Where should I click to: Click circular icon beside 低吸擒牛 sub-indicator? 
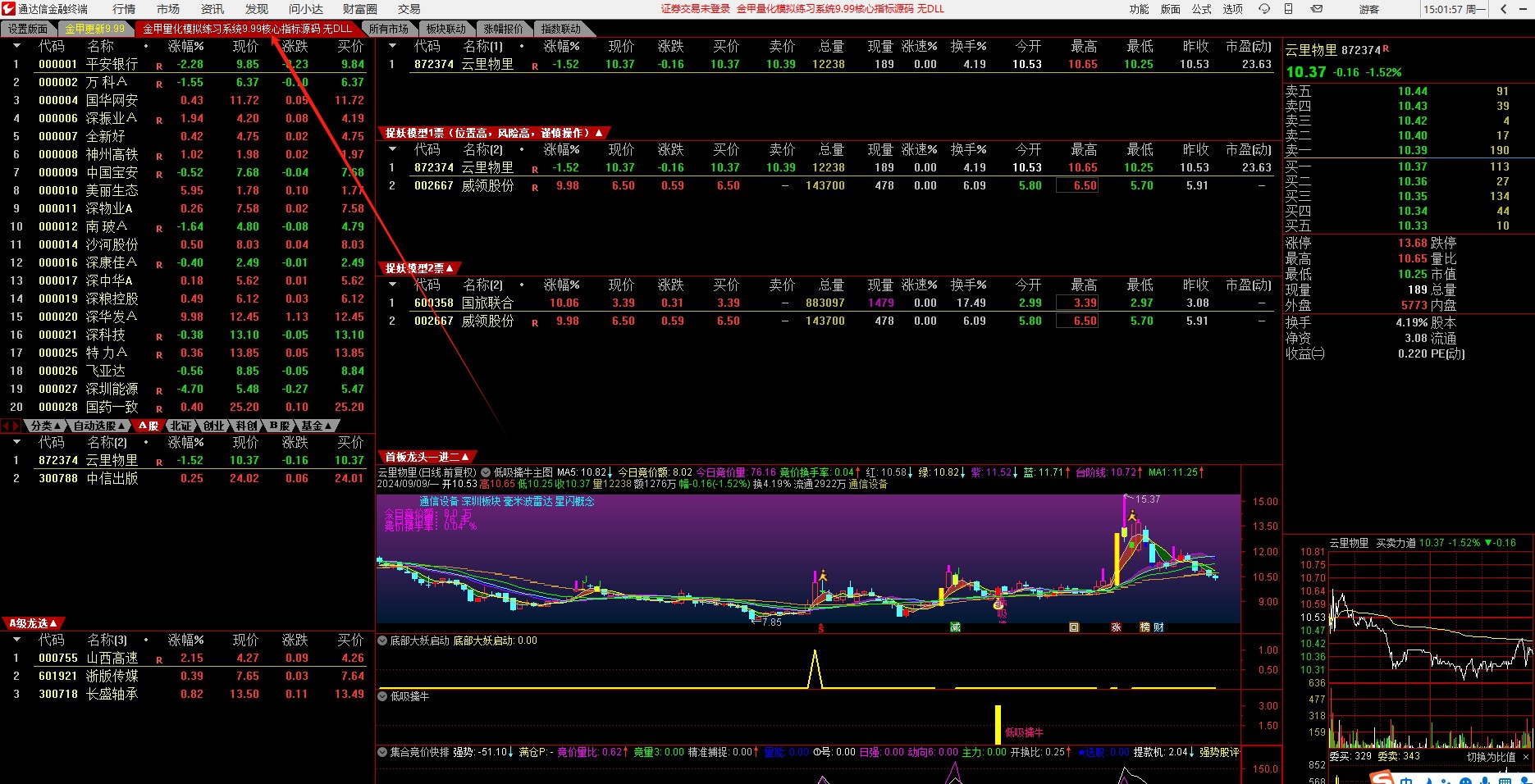point(382,696)
